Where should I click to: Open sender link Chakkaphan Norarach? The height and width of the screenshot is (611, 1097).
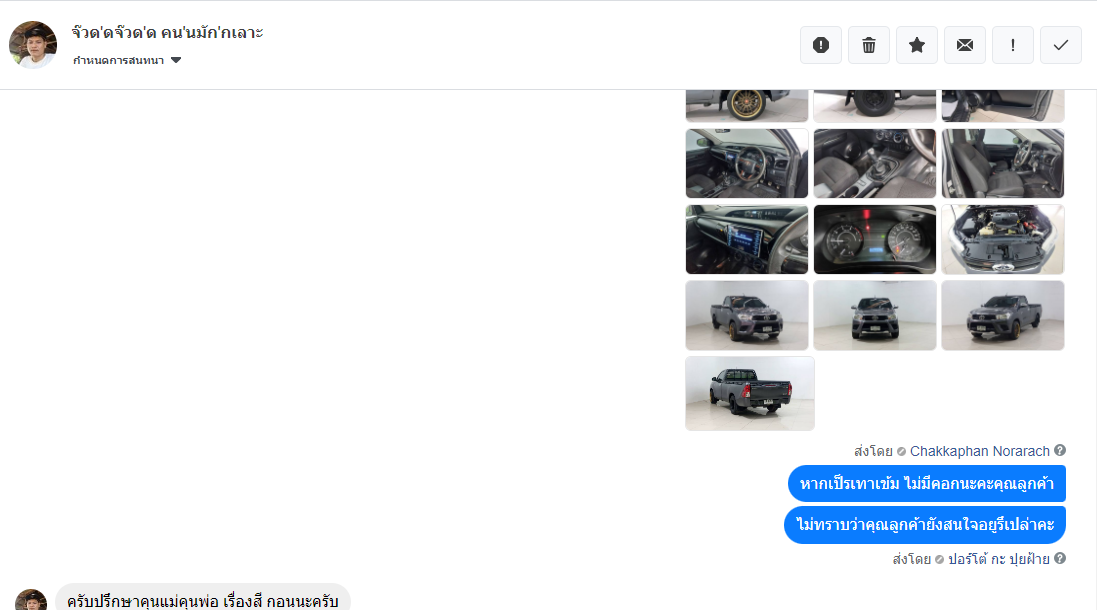pos(979,451)
